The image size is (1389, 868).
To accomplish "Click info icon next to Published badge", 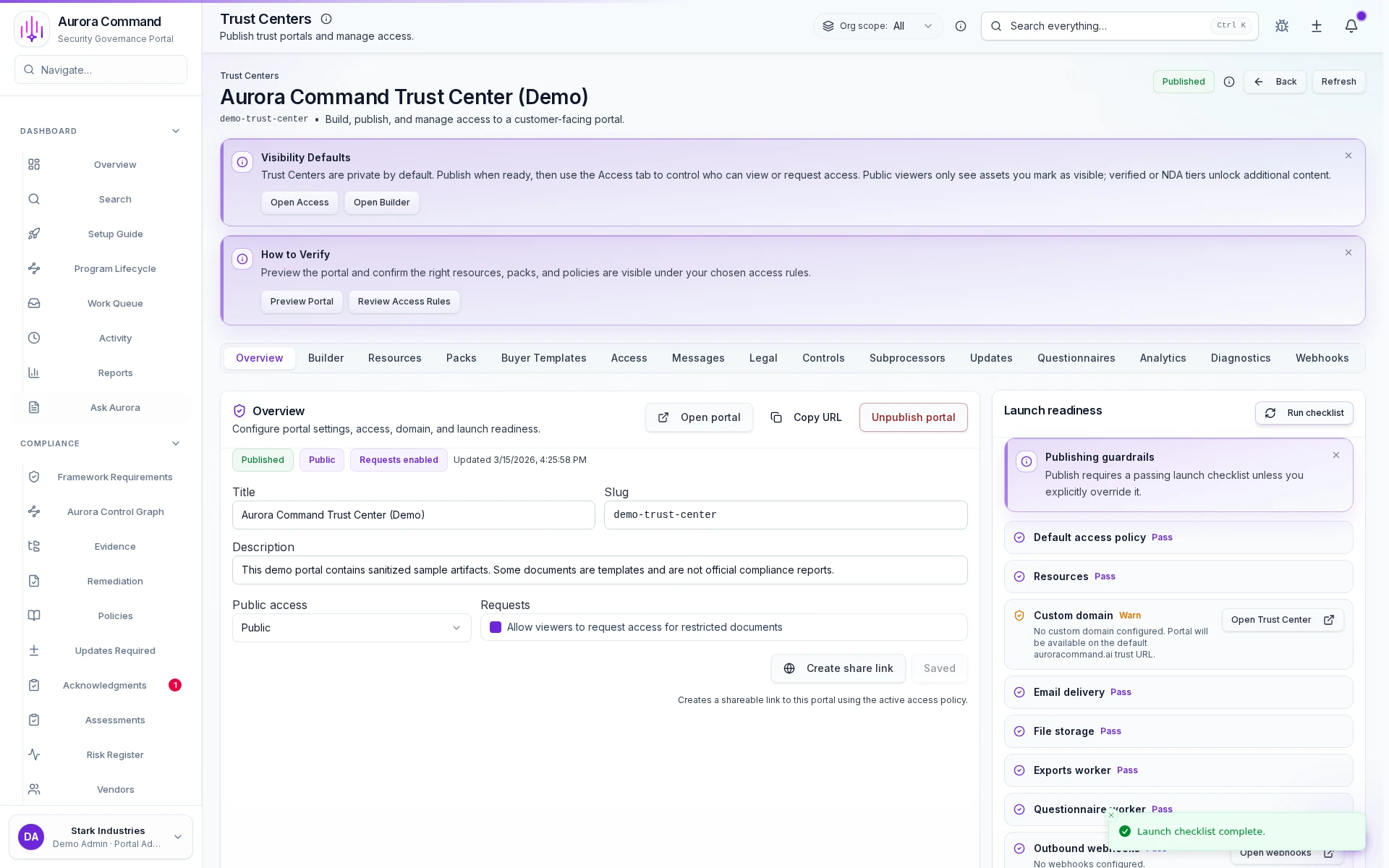I will click(1228, 82).
